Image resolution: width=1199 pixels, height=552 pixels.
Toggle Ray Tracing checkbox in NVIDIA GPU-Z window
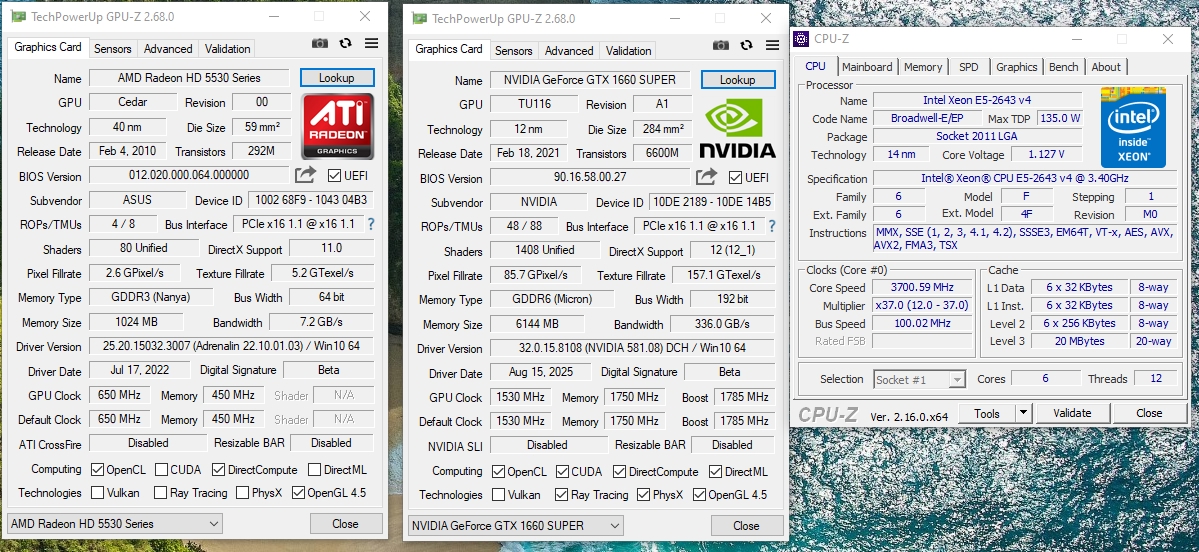click(561, 495)
